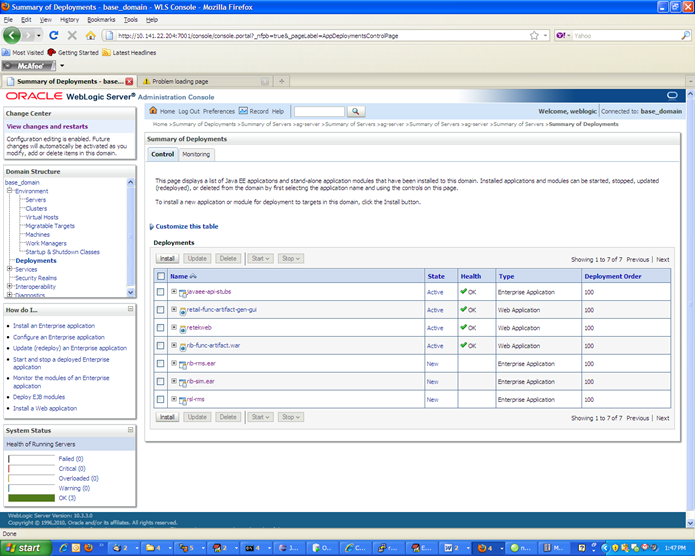
Task: Switch to the Monitoring tab
Action: click(x=196, y=154)
